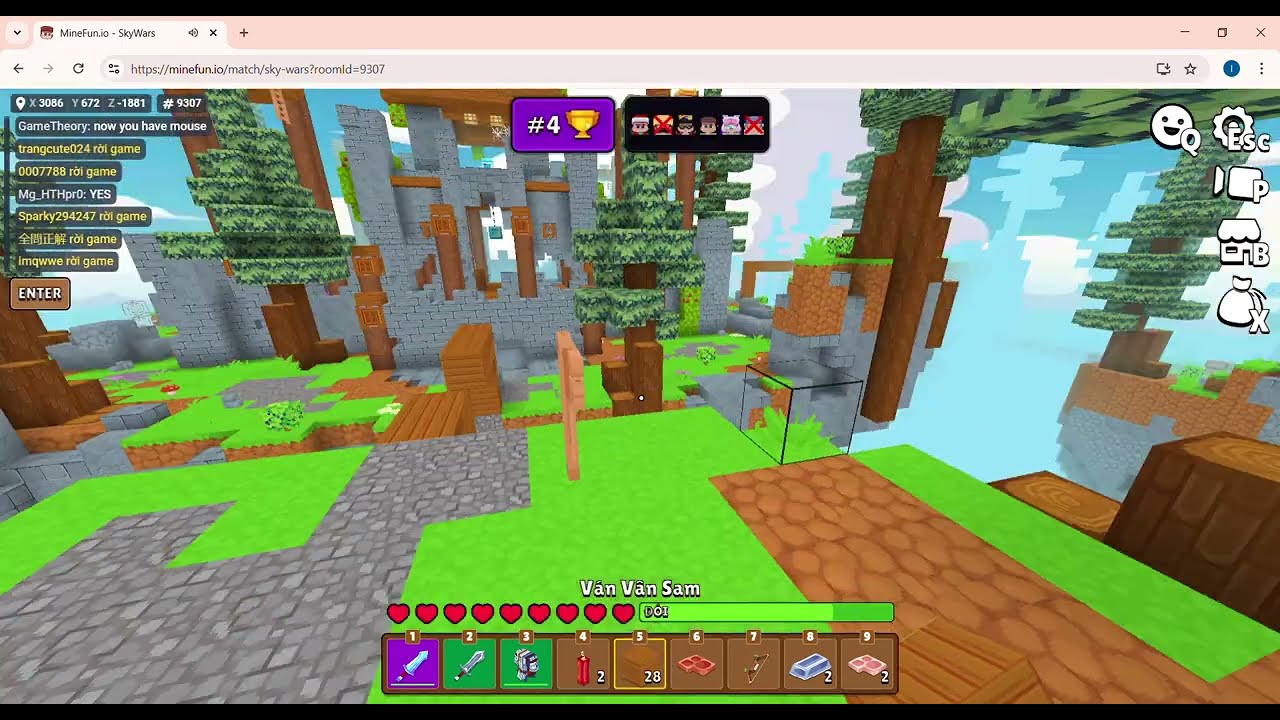This screenshot has height=720, width=1280.
Task: Click chat line '0007788 rời game'
Action: coord(67,171)
